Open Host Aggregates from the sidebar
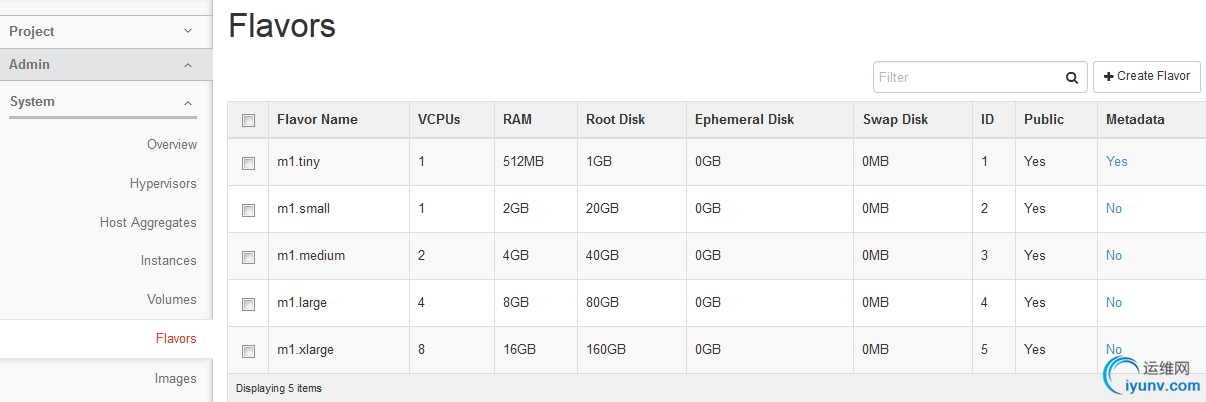The image size is (1206, 402). pos(148,223)
